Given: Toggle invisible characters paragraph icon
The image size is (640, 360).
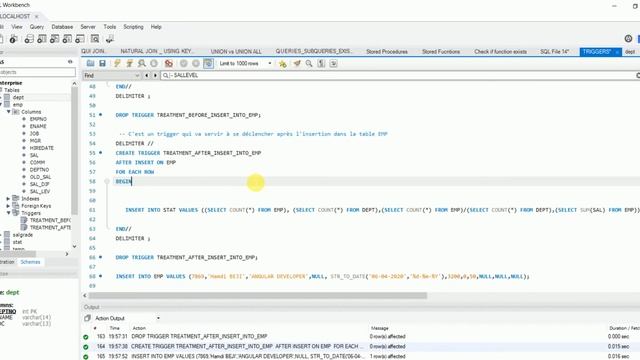Looking at the screenshot, I should (321, 63).
